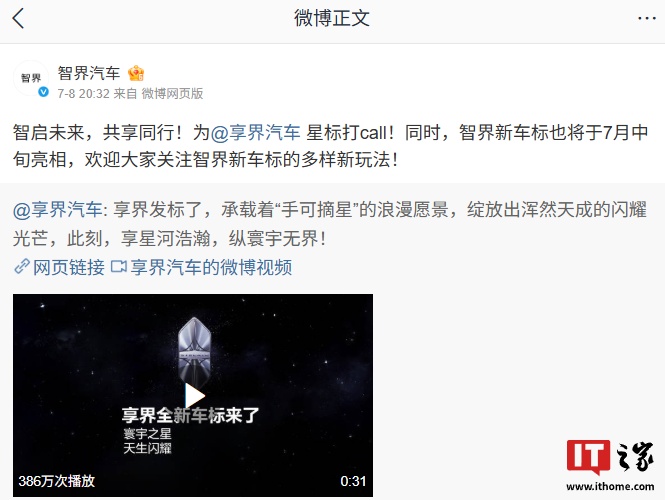Click the 微博正文 page title
The image size is (665, 500).
(332, 18)
